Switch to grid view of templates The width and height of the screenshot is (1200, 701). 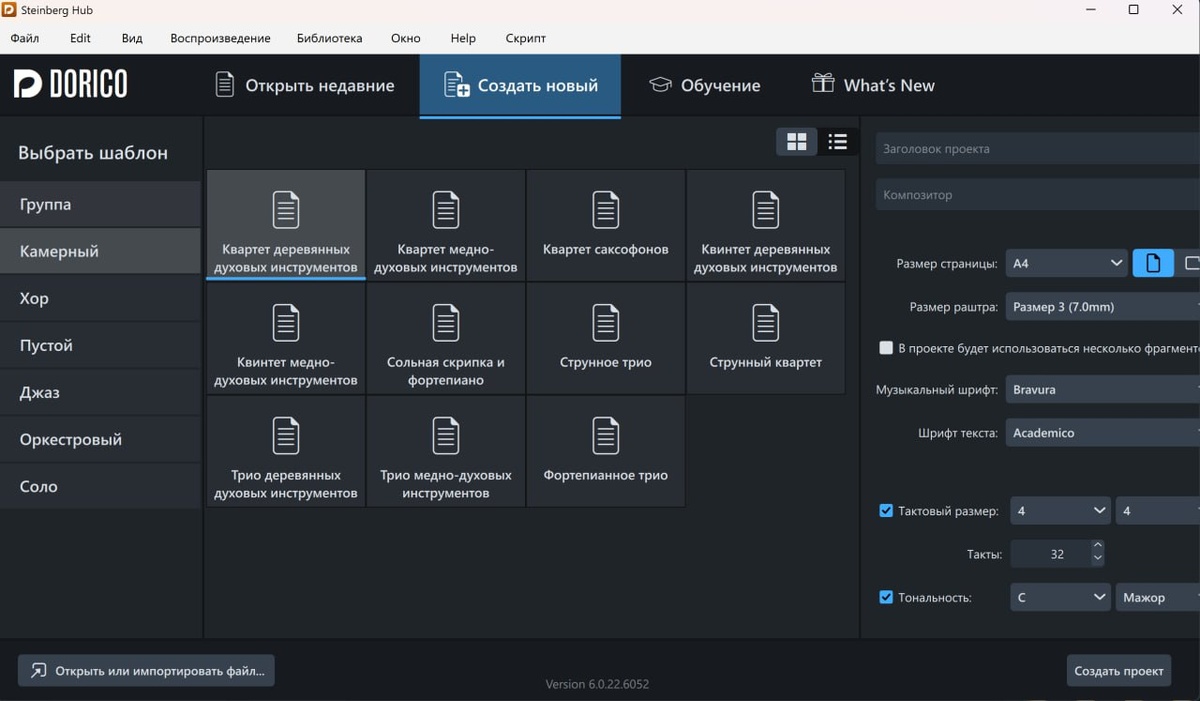pos(797,142)
